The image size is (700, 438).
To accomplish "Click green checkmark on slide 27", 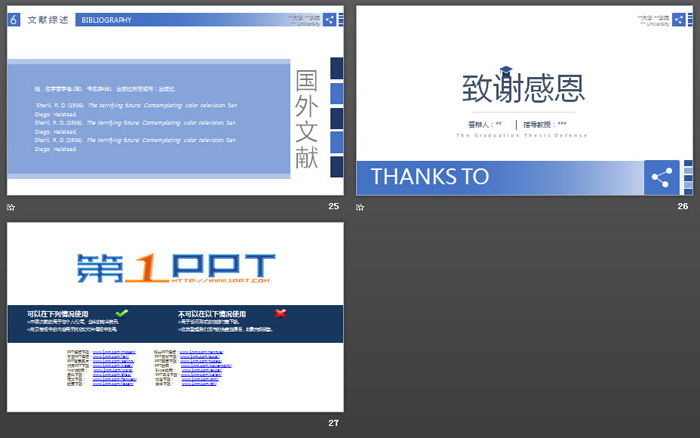I will [x=121, y=313].
